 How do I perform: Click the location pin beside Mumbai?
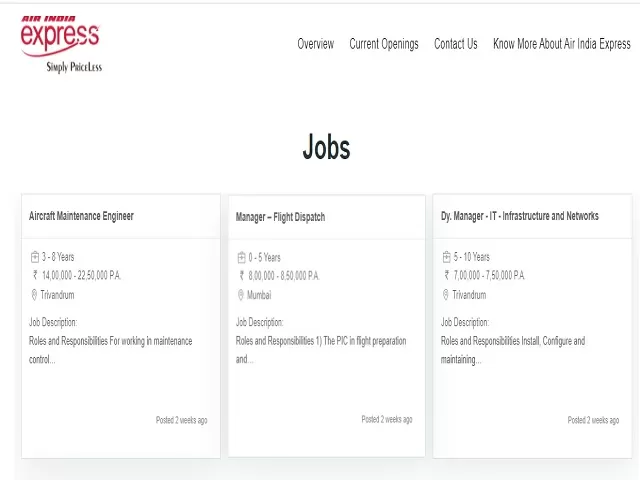[x=241, y=295]
